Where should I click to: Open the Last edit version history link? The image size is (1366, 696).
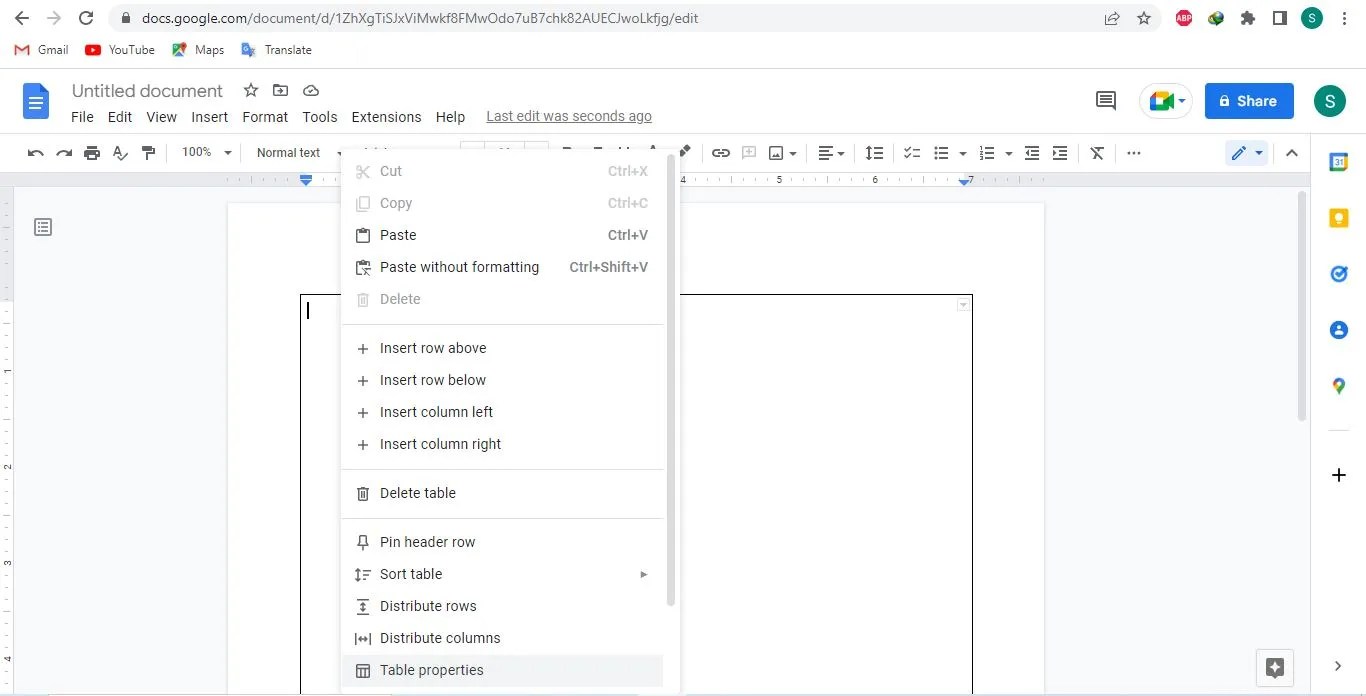click(568, 115)
